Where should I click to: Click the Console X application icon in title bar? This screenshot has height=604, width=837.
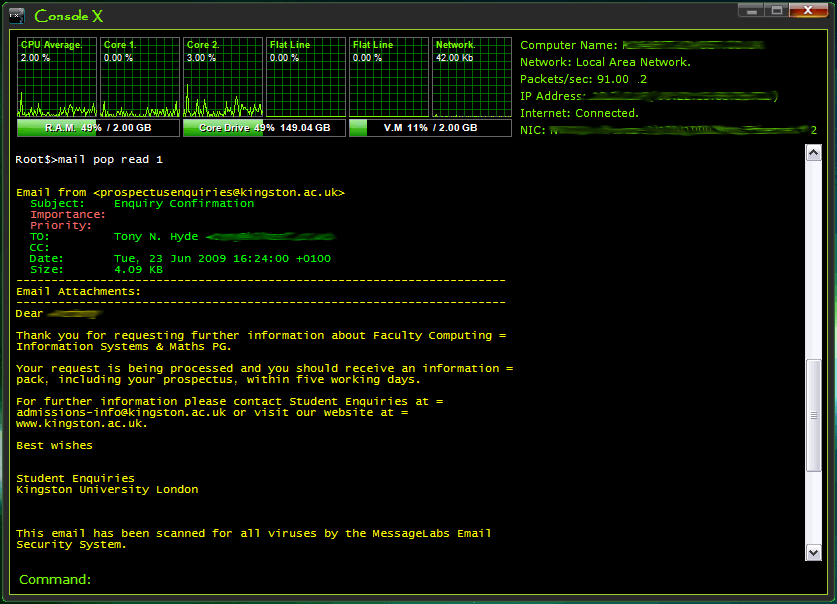point(15,16)
